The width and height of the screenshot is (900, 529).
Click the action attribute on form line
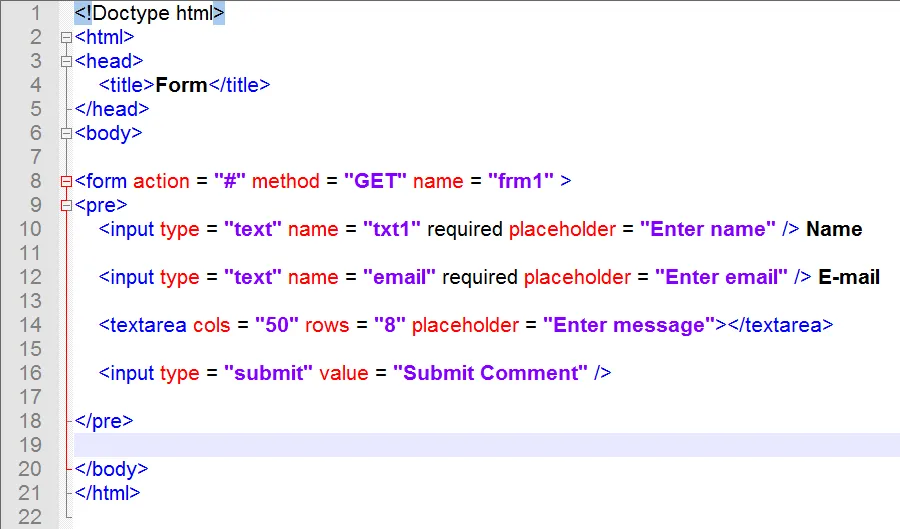coord(161,181)
